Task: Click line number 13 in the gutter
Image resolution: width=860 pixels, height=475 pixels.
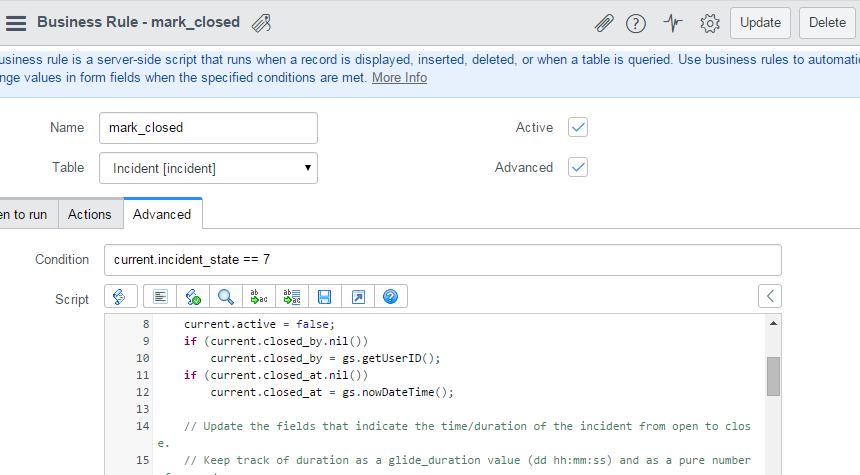Action: tap(143, 409)
